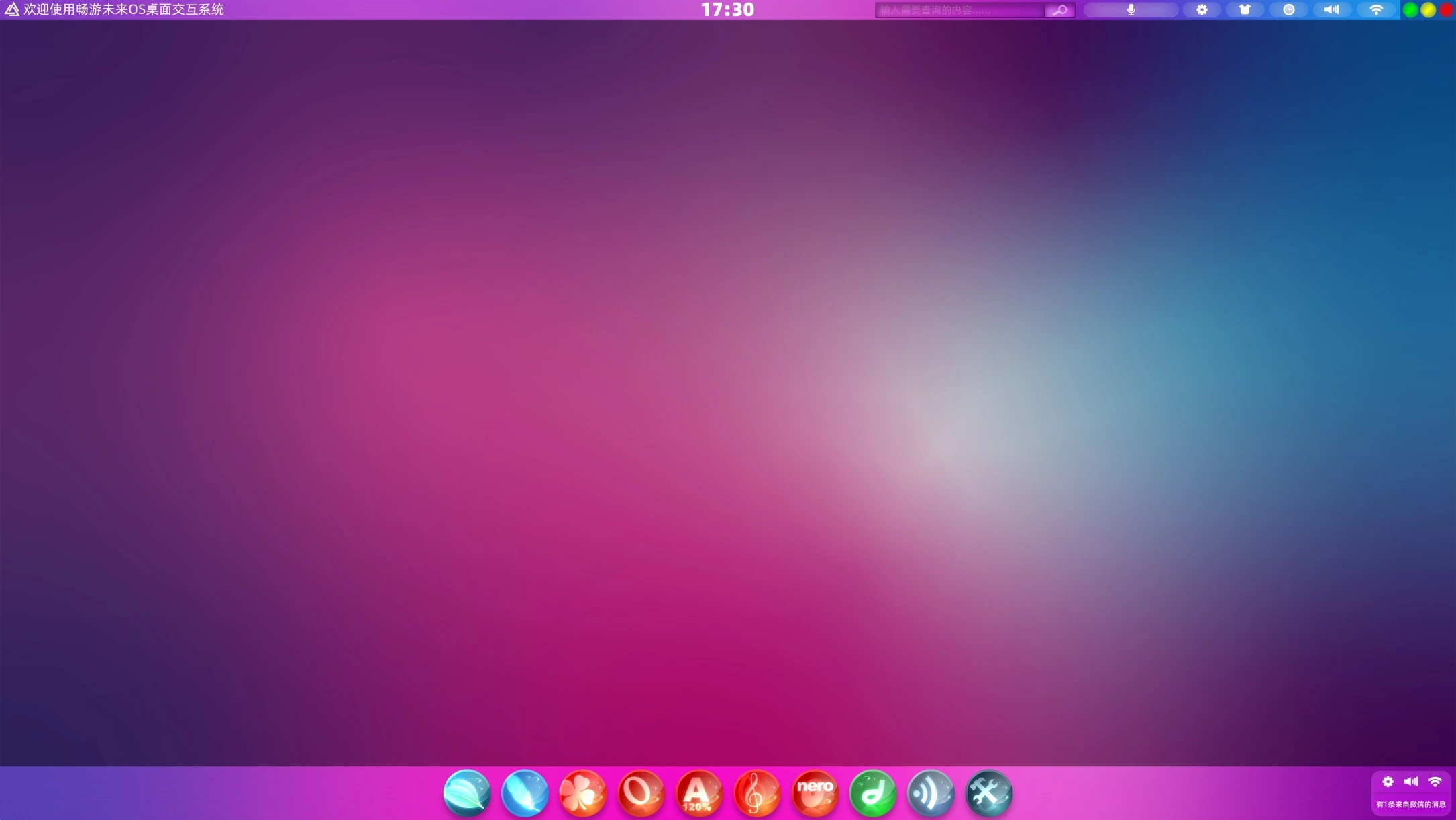1456x820 pixels.
Task: Open settings gear in top bar
Action: pyautogui.click(x=1202, y=10)
